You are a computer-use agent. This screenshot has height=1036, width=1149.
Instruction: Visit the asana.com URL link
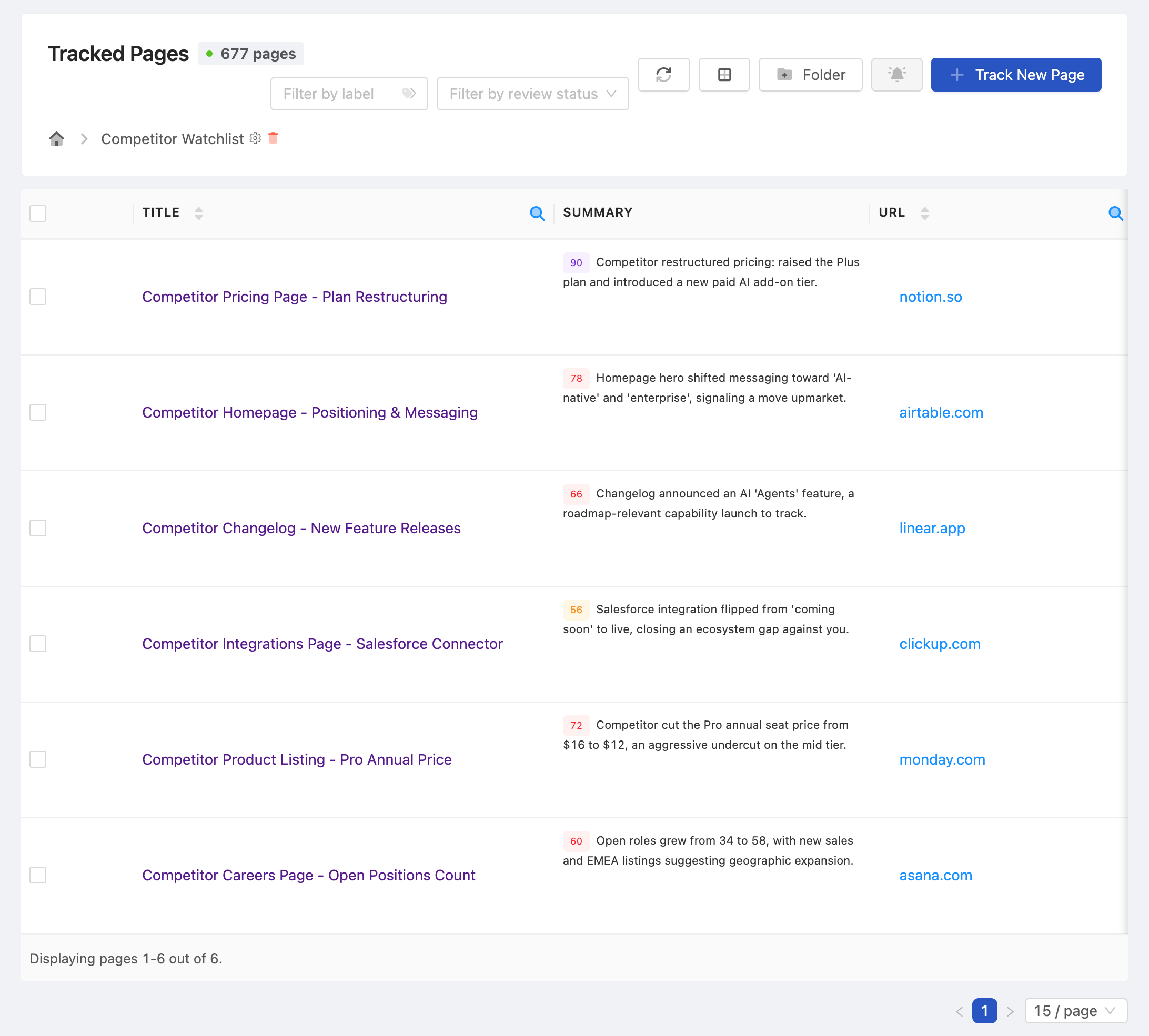click(x=935, y=875)
